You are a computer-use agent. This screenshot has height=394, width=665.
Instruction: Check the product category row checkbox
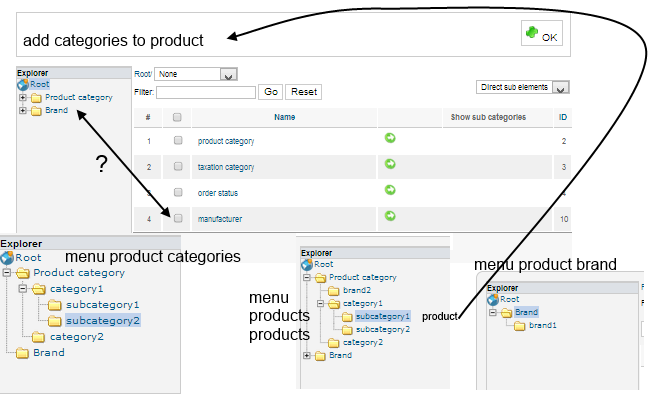click(x=178, y=140)
